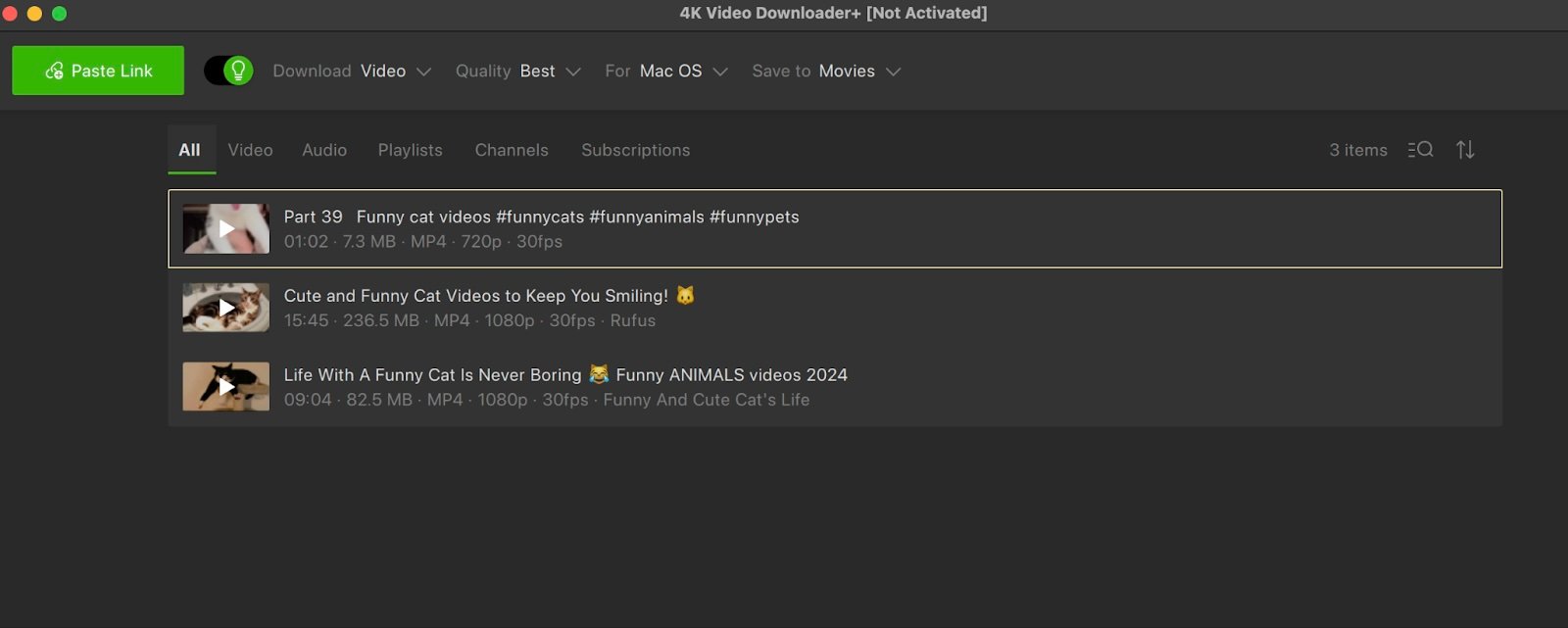Switch to the Video tab
Image resolution: width=1568 pixels, height=628 pixels.
251,150
